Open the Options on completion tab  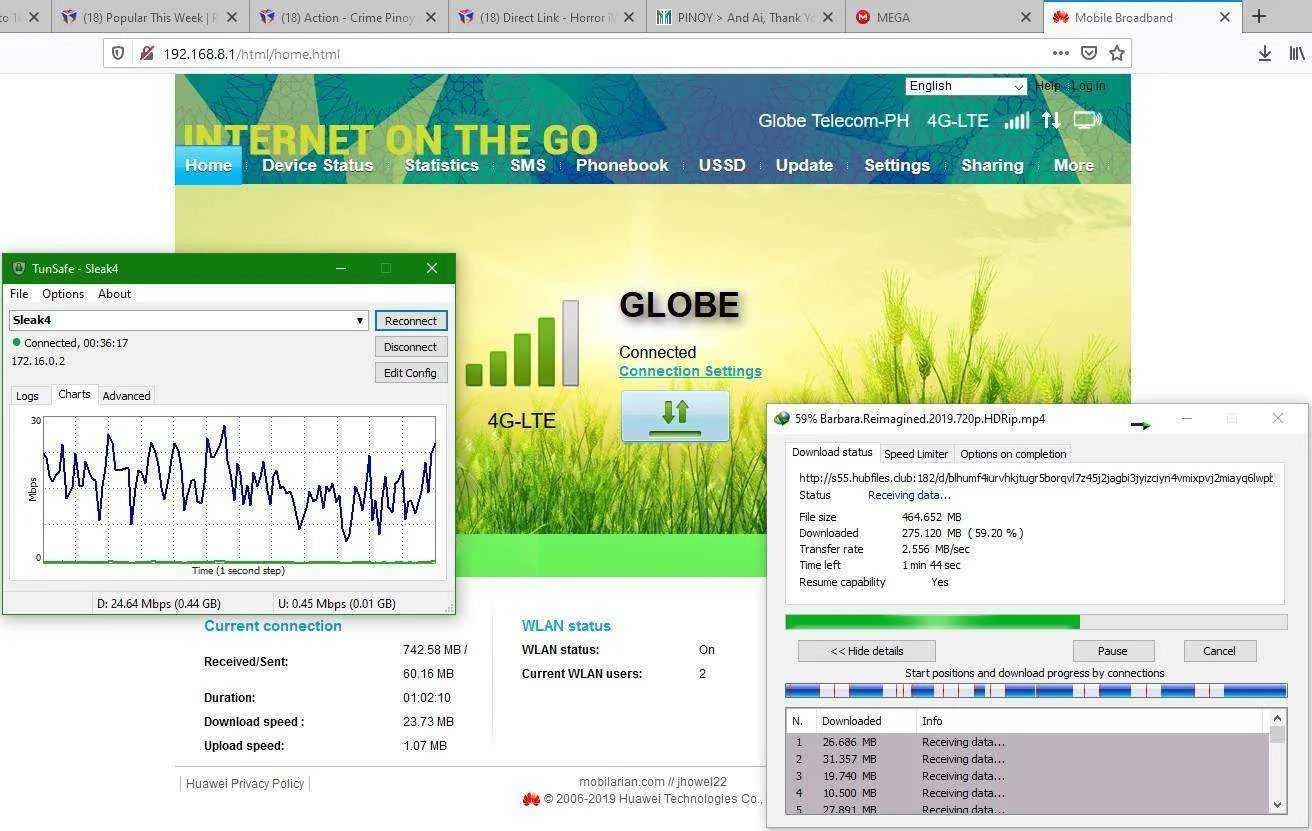1013,454
